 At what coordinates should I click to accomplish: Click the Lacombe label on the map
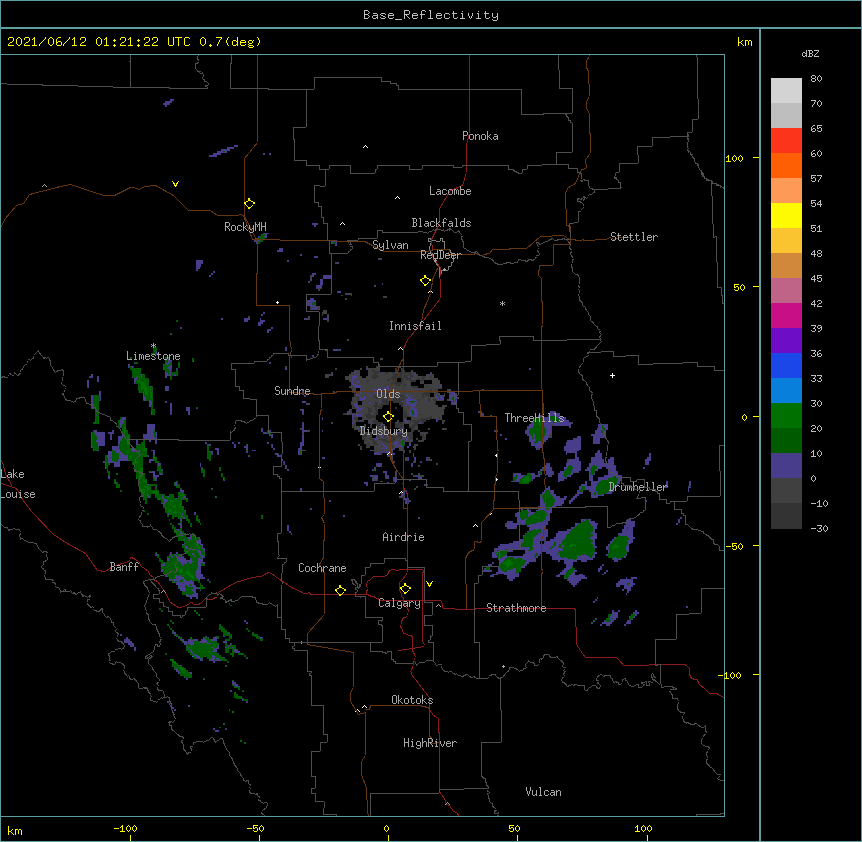(450, 191)
